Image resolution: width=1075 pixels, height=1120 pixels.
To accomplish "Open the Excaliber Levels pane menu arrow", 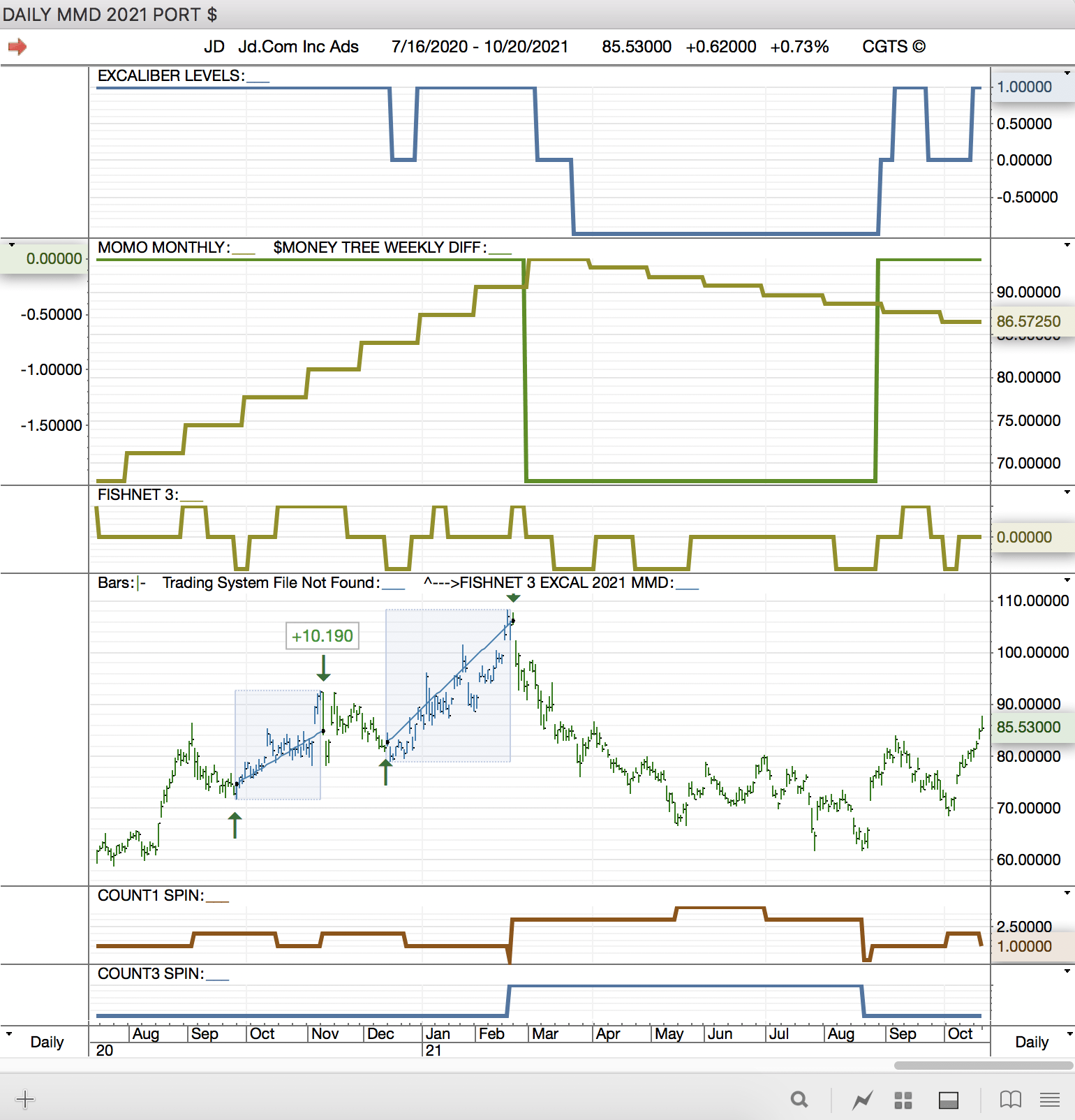I will (1067, 73).
